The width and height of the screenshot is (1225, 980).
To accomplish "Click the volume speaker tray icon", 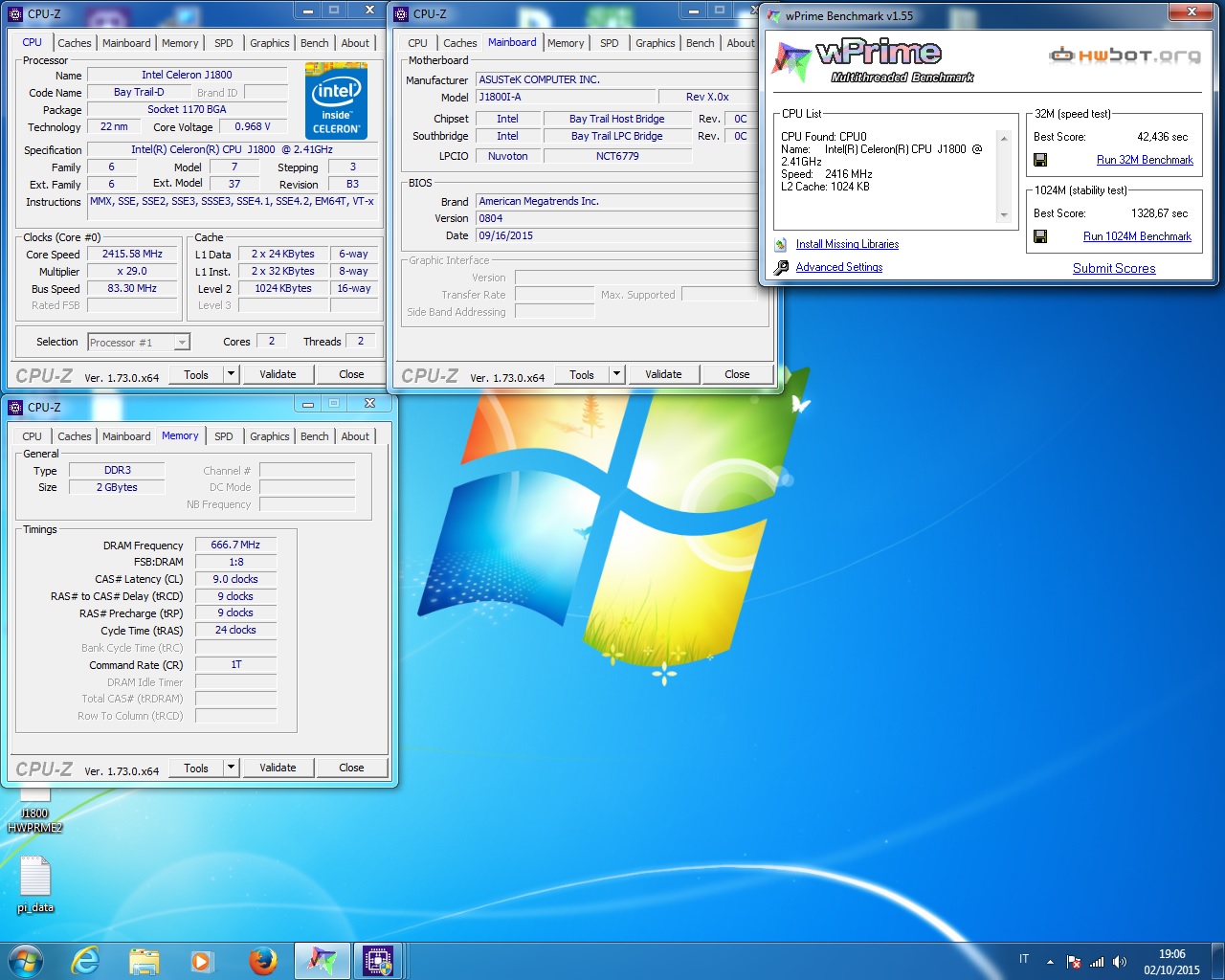I will [x=1120, y=962].
